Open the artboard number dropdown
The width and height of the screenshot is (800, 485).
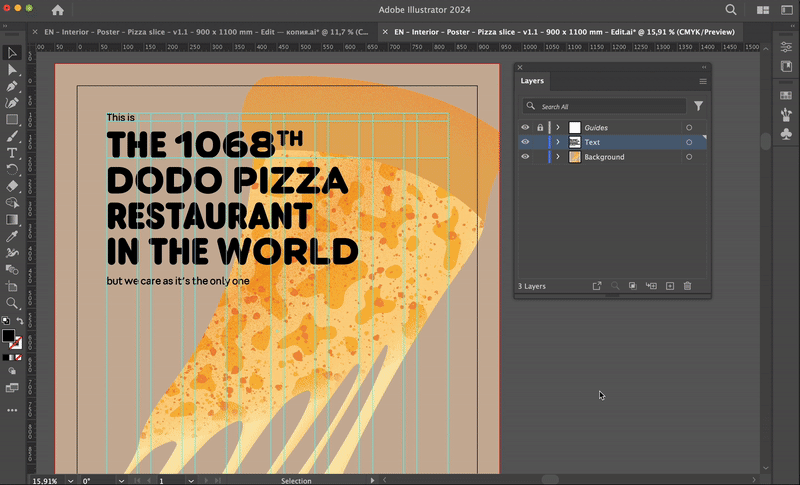190,480
